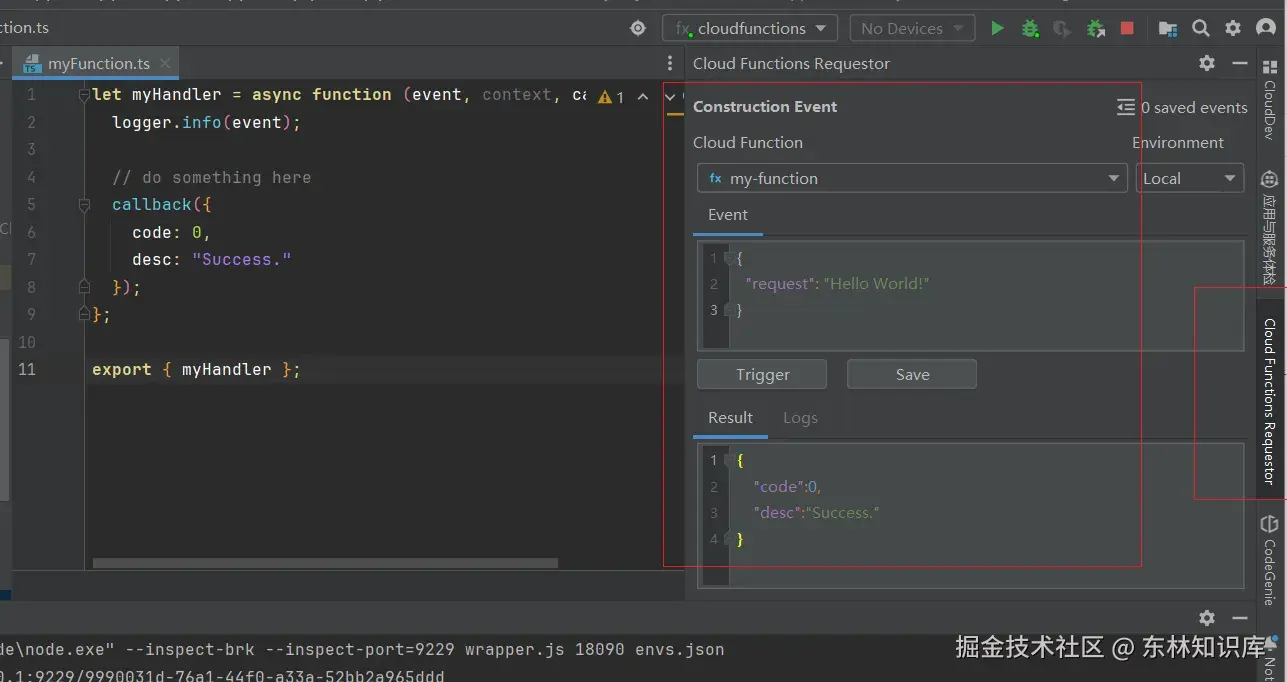1287x682 pixels.
Task: Open bottom run panel settings gear
Action: (1207, 618)
